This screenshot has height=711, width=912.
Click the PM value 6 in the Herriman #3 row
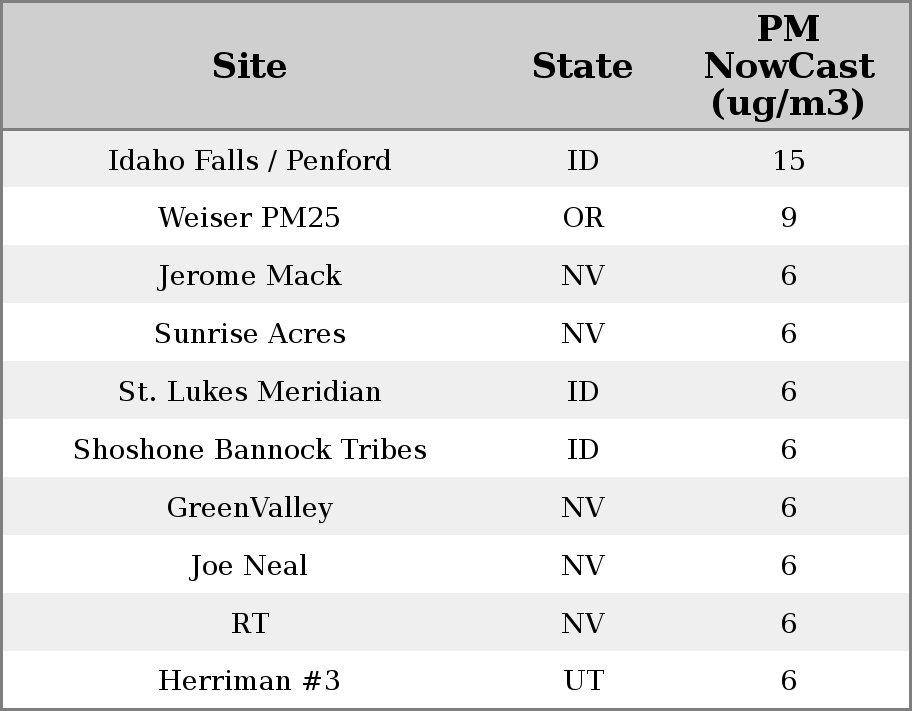788,681
